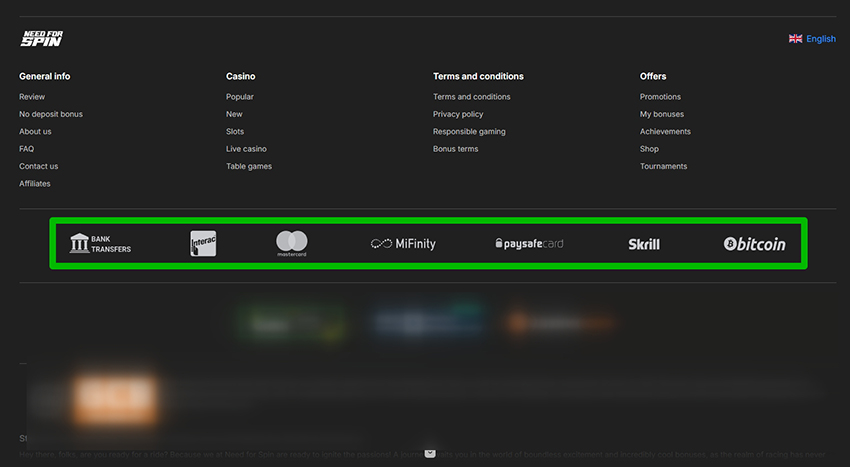The height and width of the screenshot is (467, 850).
Task: Click the Need for Spin logo
Action: 42,39
